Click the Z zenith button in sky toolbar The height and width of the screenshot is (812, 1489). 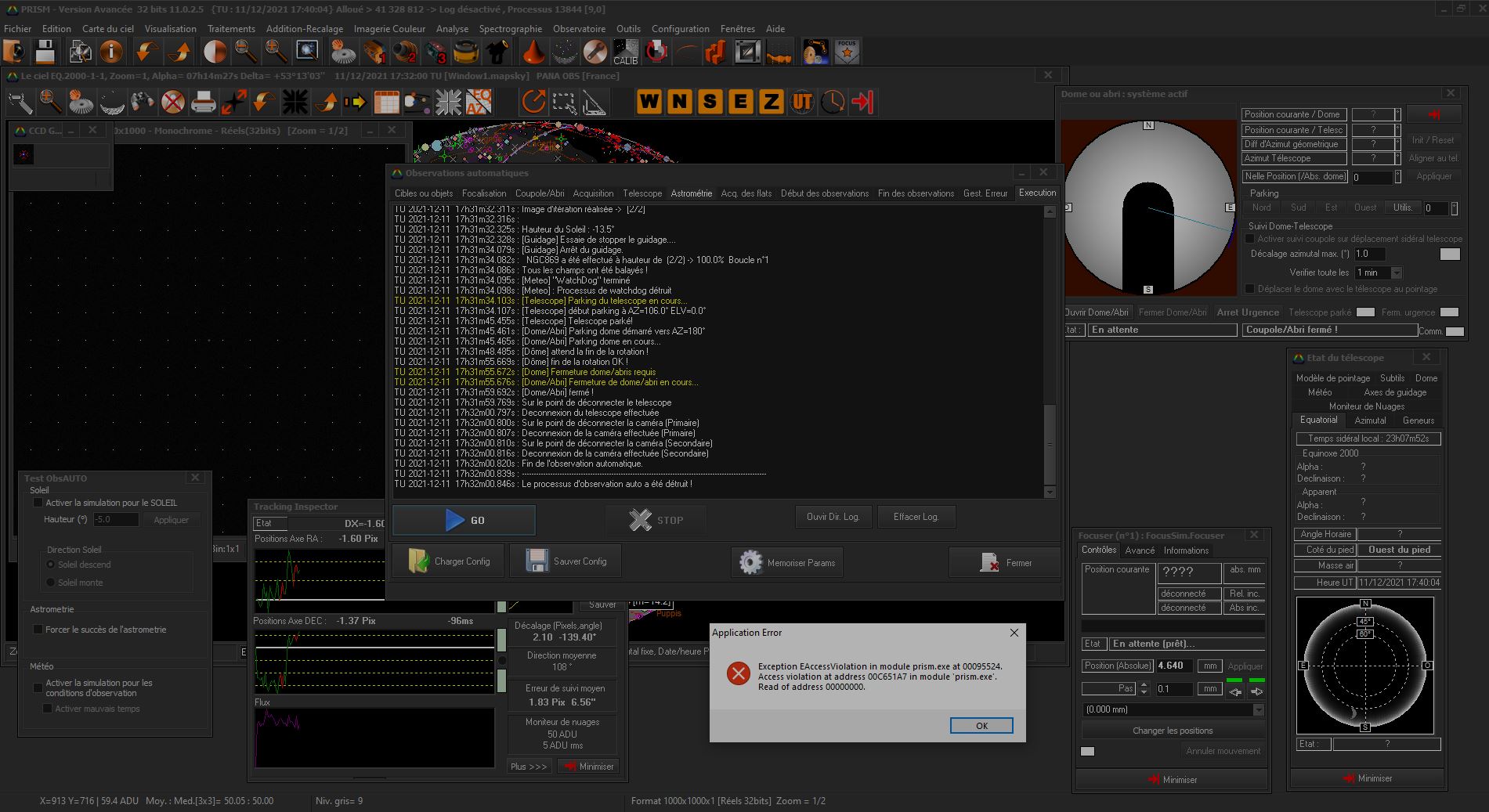771,102
